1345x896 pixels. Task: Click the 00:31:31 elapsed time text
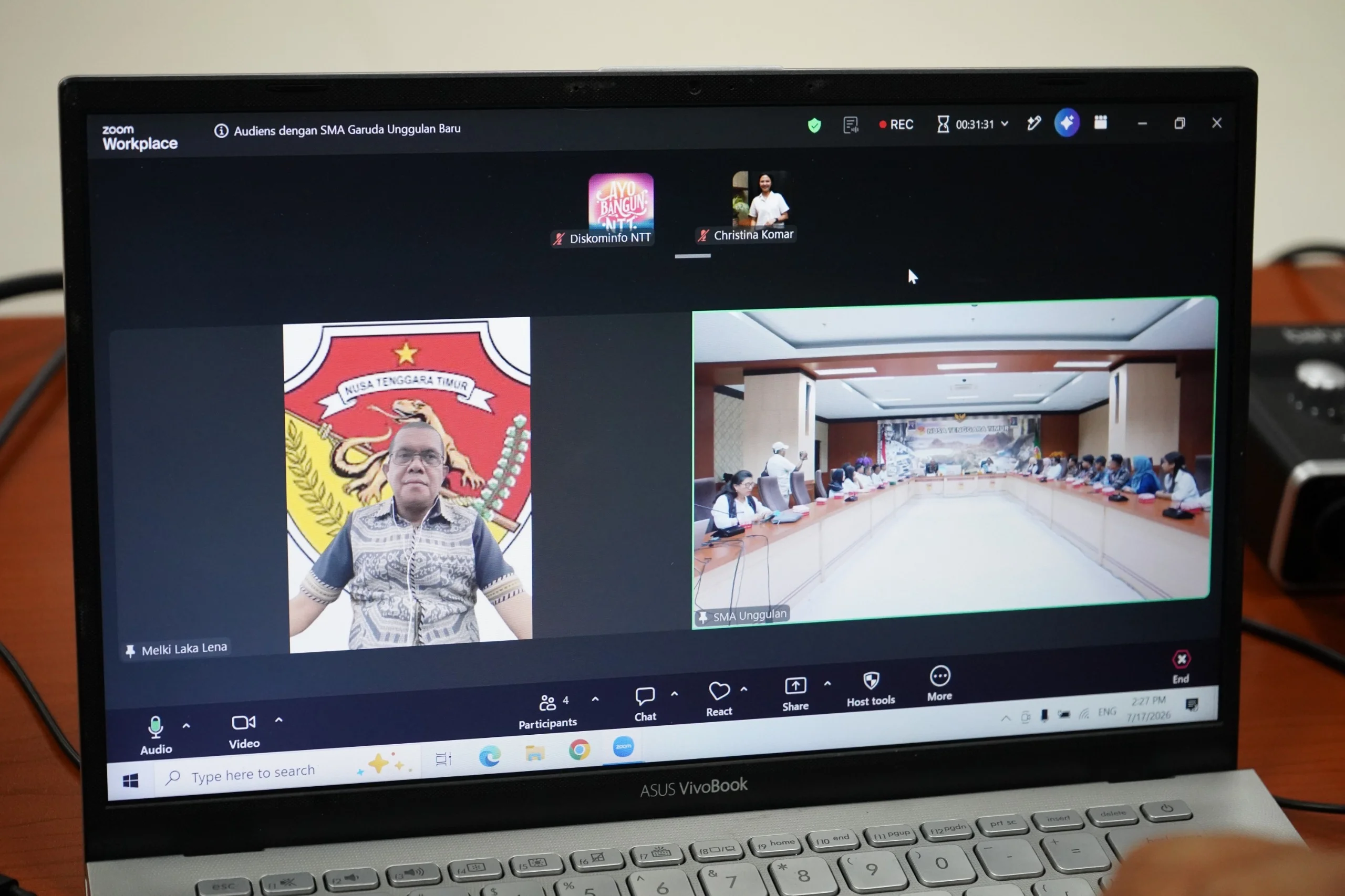(975, 124)
